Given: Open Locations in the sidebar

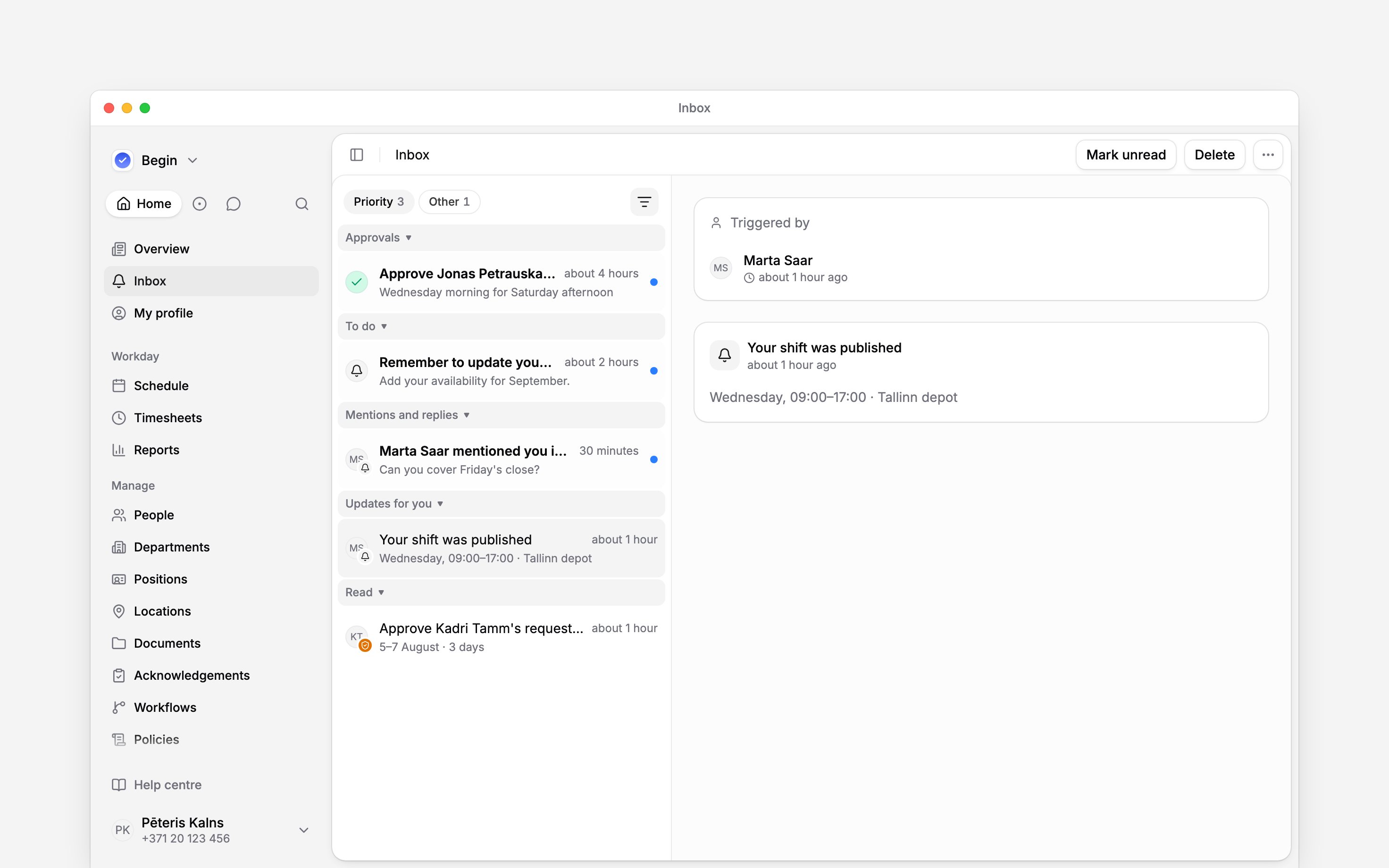Looking at the screenshot, I should 211,611.
